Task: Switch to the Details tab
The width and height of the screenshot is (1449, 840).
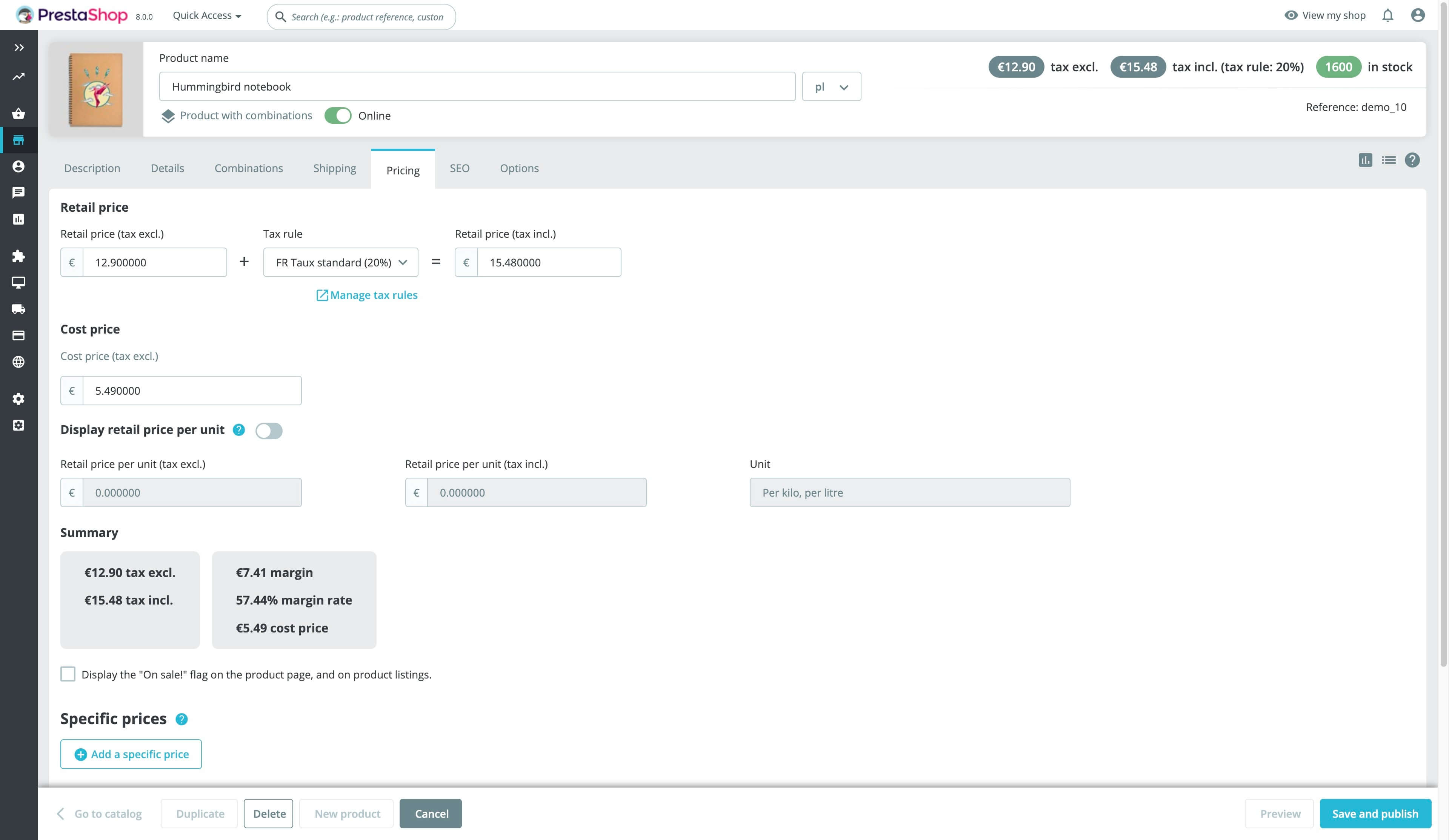Action: point(167,168)
